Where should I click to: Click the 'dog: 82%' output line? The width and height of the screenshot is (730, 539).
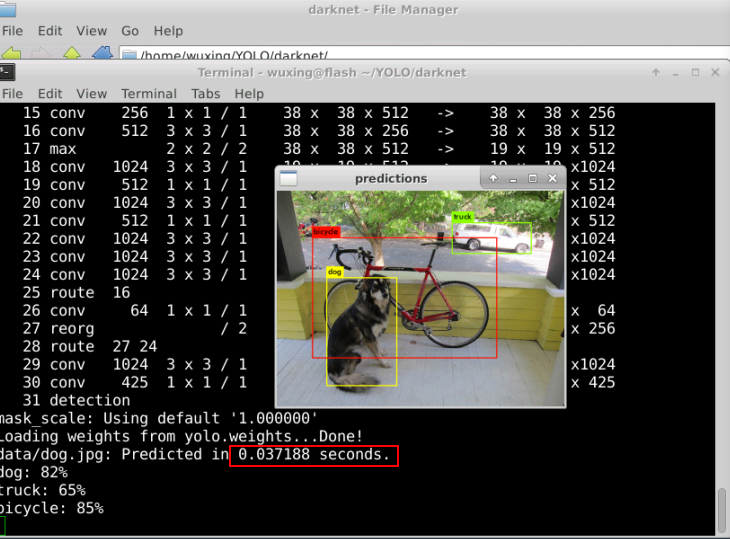pyautogui.click(x=34, y=472)
